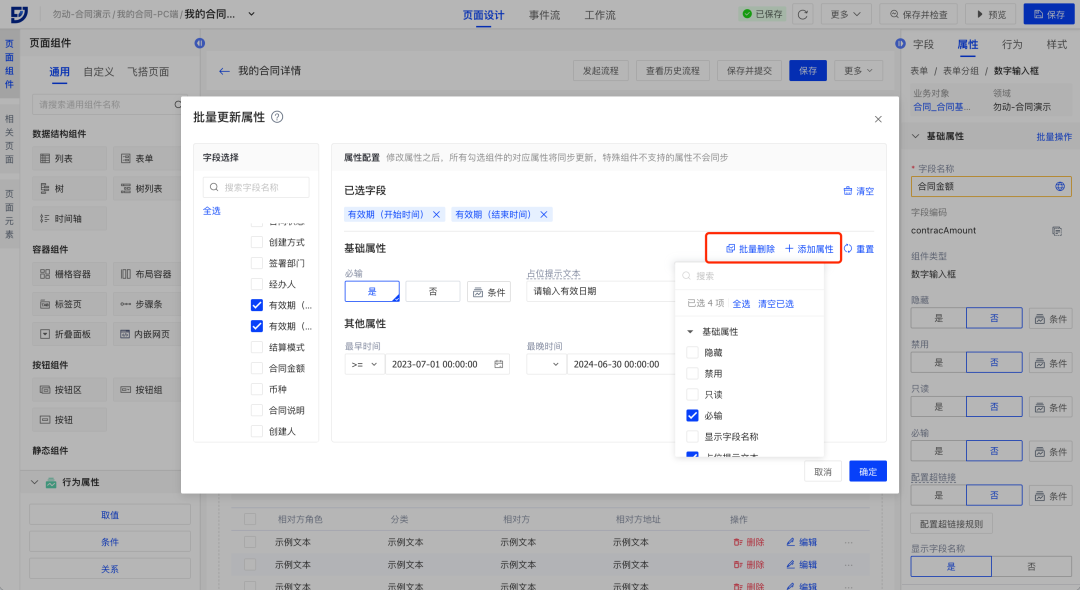The width and height of the screenshot is (1080, 590).
Task: Remove the 有效期（结束时间） tag
Action: click(544, 215)
